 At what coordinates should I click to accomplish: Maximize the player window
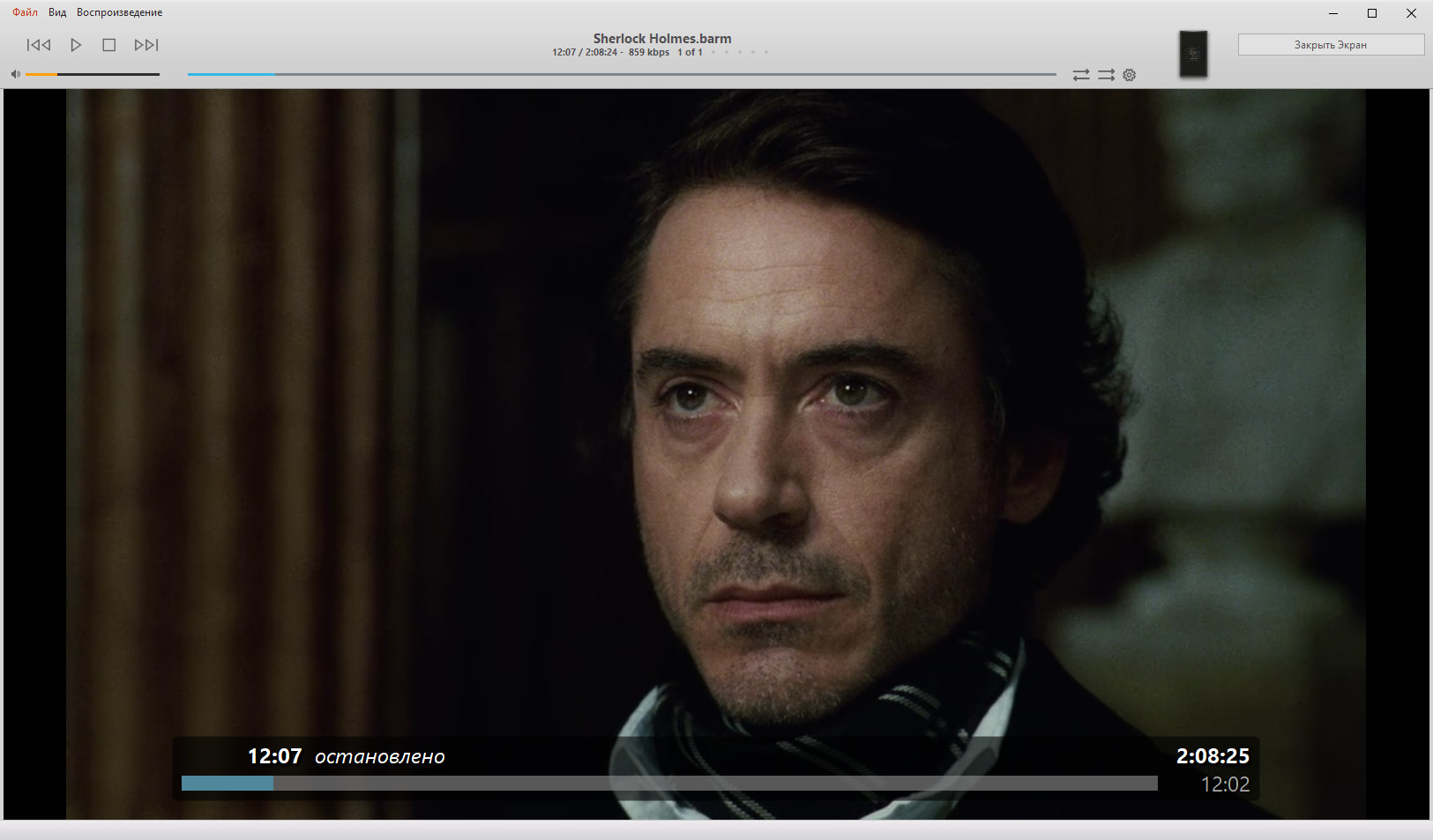(x=1372, y=13)
